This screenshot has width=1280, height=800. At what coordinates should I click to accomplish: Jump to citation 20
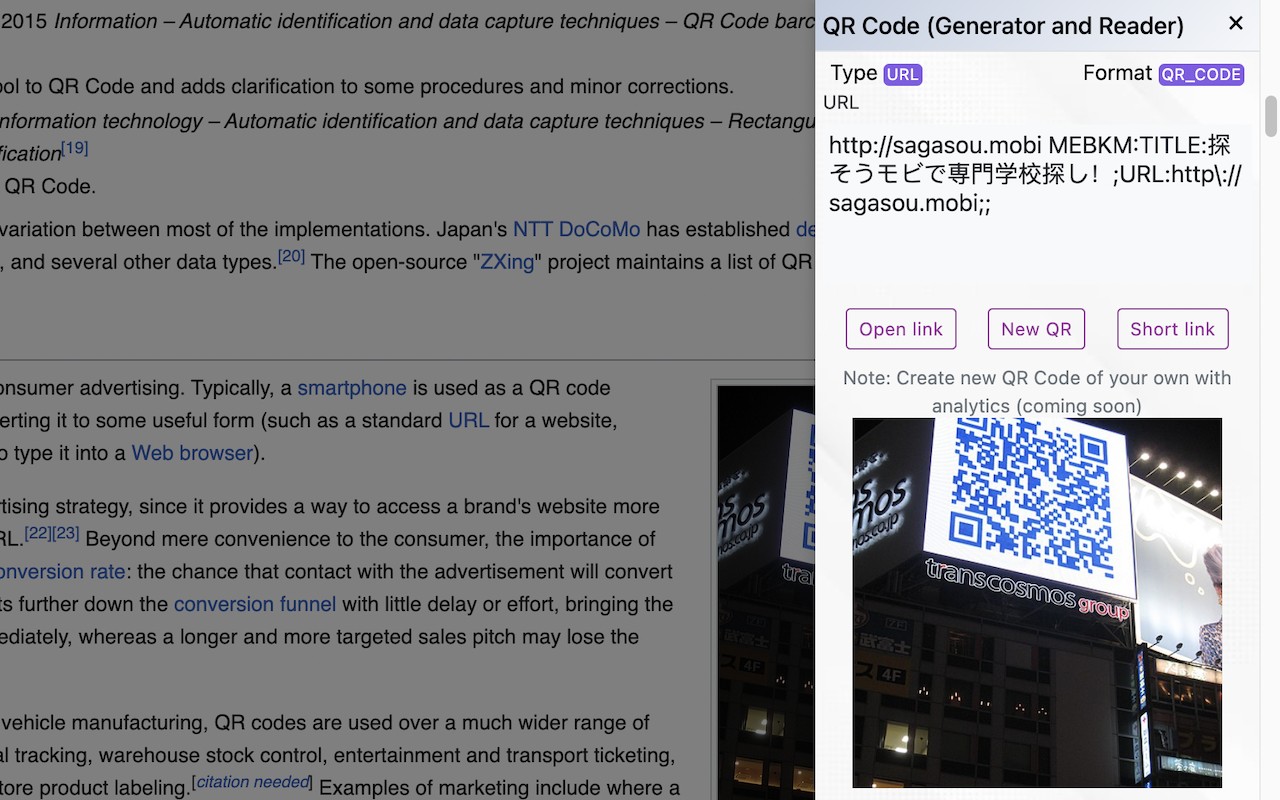pos(291,256)
